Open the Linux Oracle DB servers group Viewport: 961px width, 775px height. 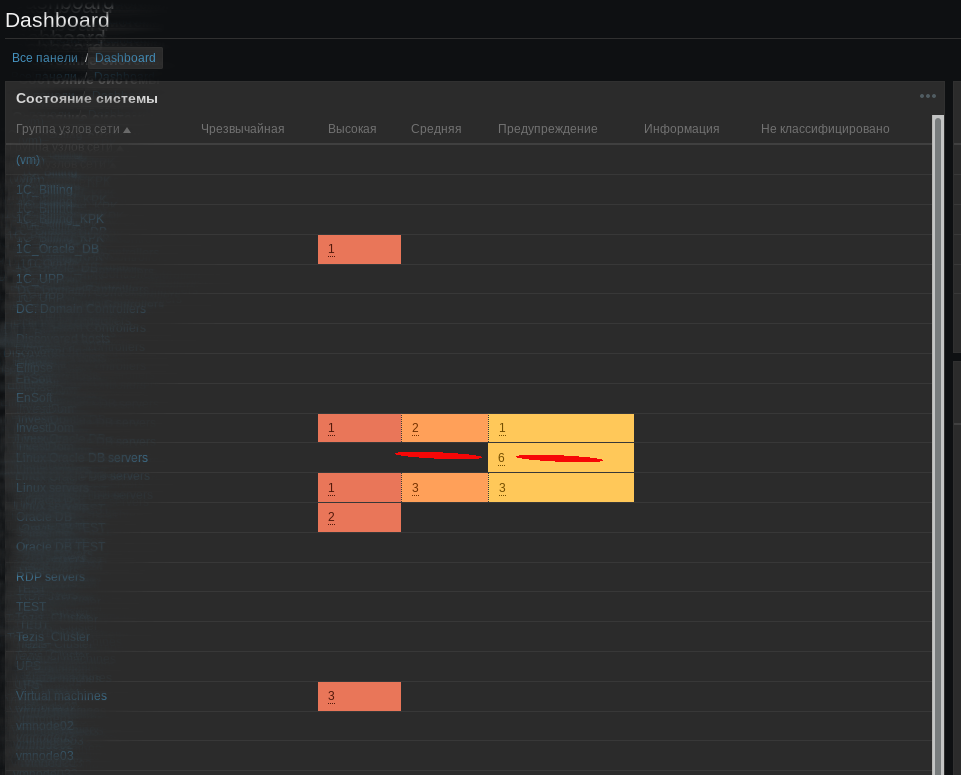82,458
